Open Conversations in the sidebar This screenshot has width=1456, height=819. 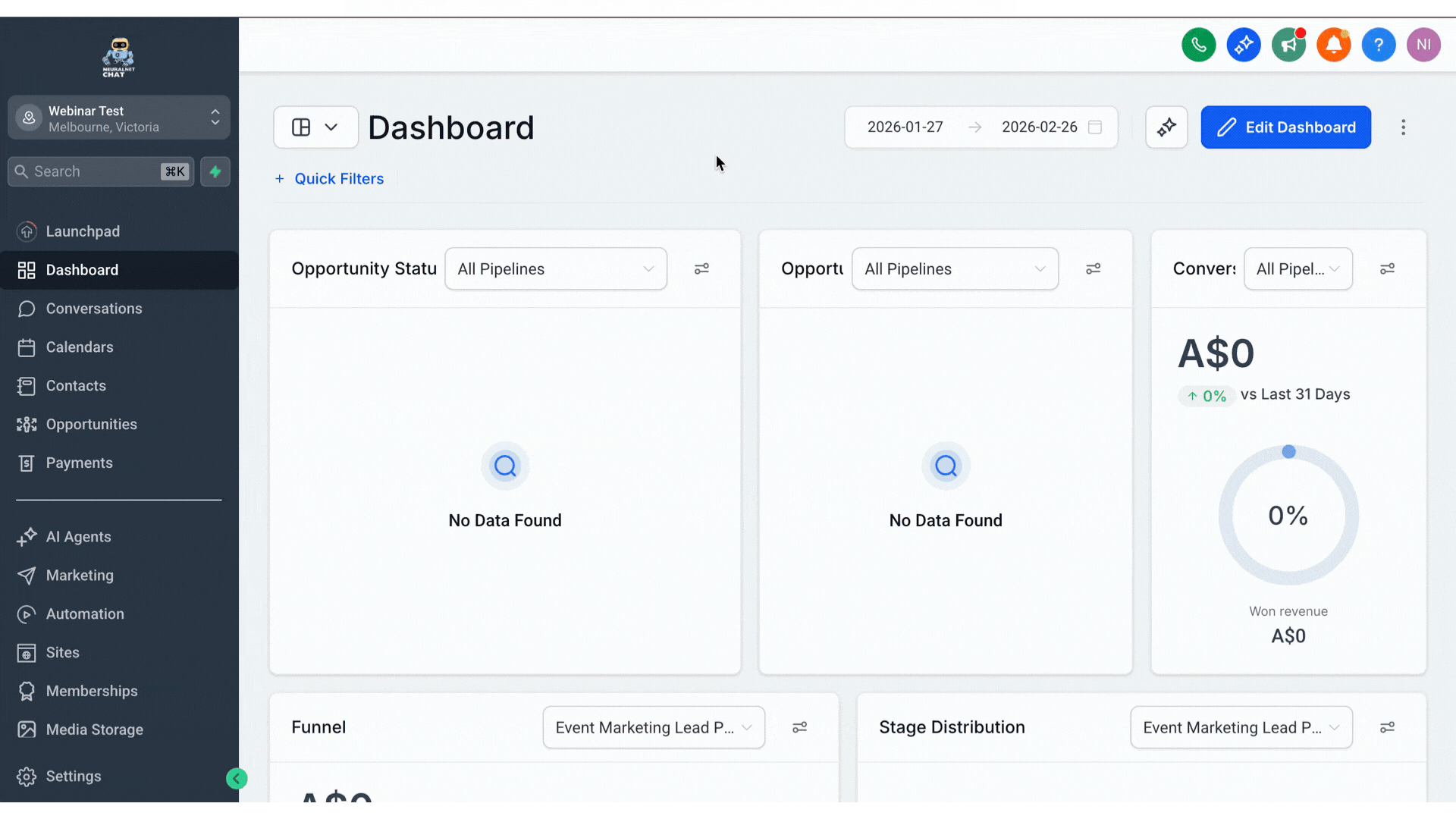(94, 309)
